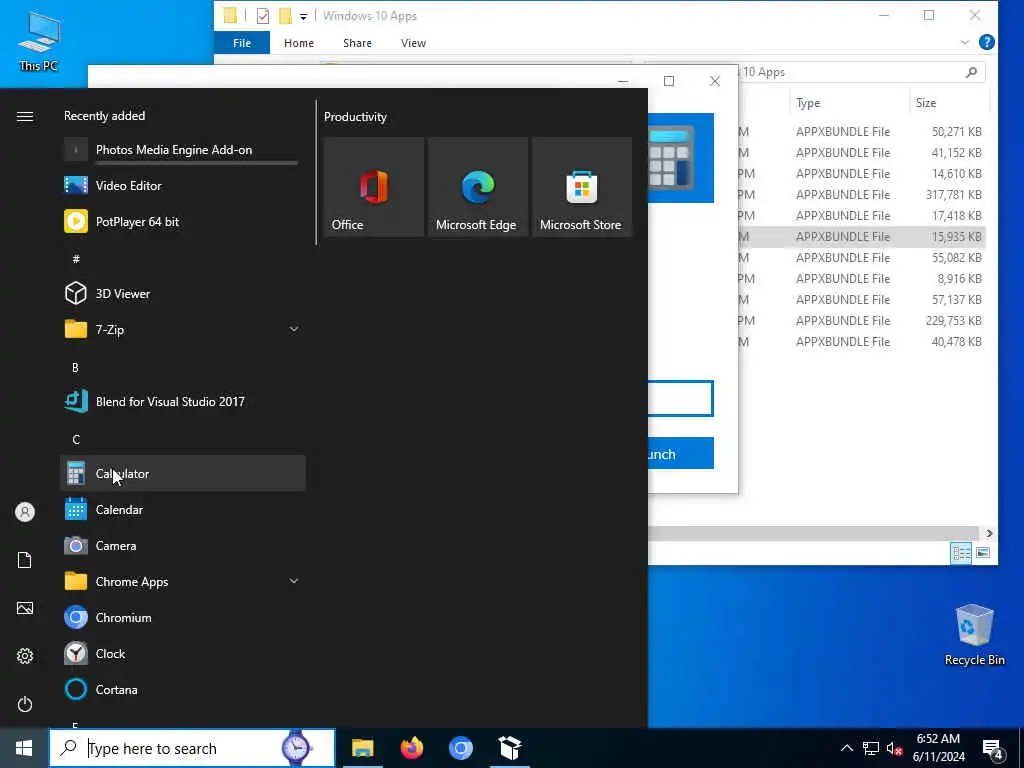Sort files by the Type column
This screenshot has height=768, width=1024.
(848, 103)
